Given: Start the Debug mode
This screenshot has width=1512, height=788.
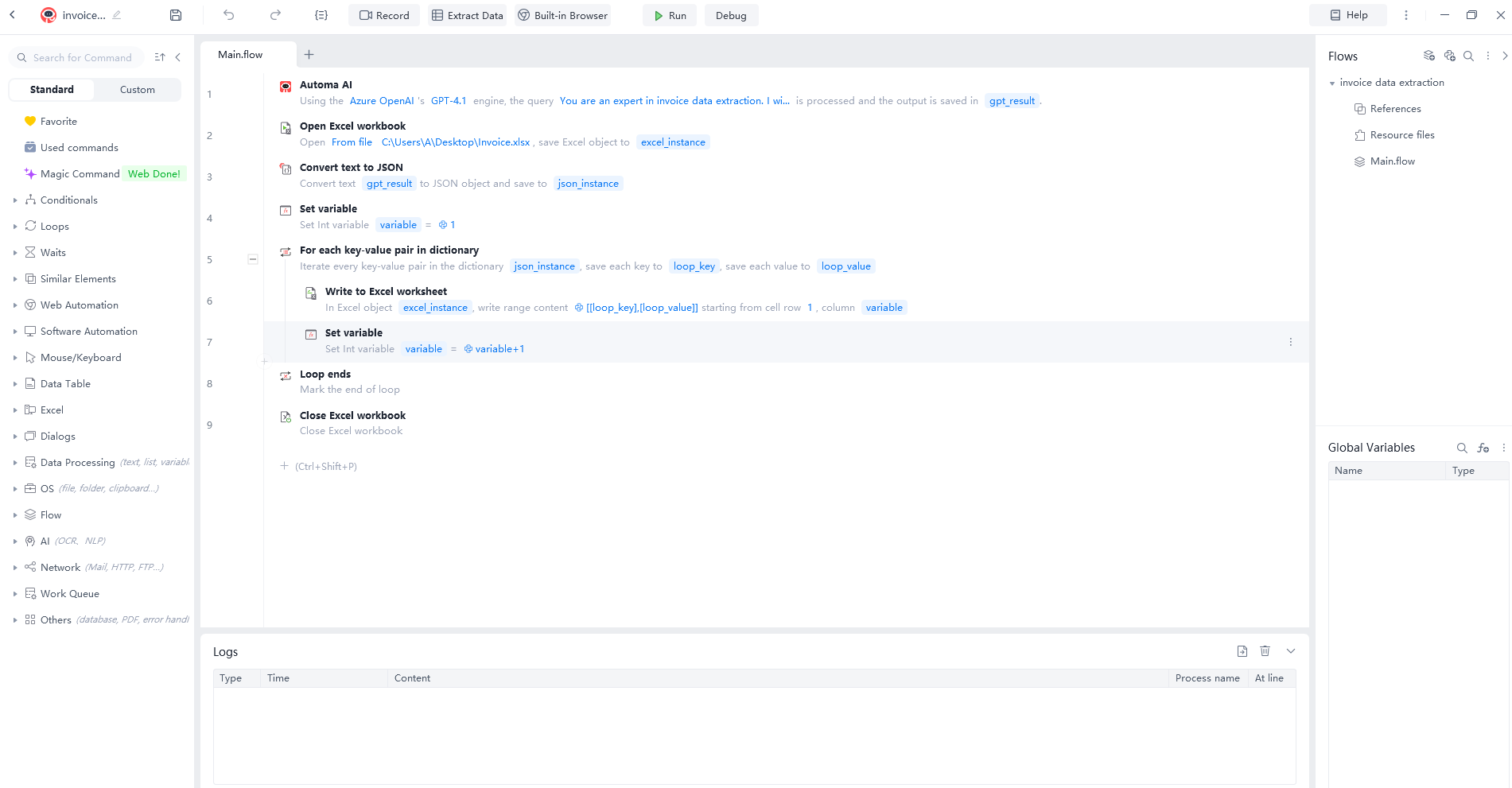Looking at the screenshot, I should click(x=731, y=14).
